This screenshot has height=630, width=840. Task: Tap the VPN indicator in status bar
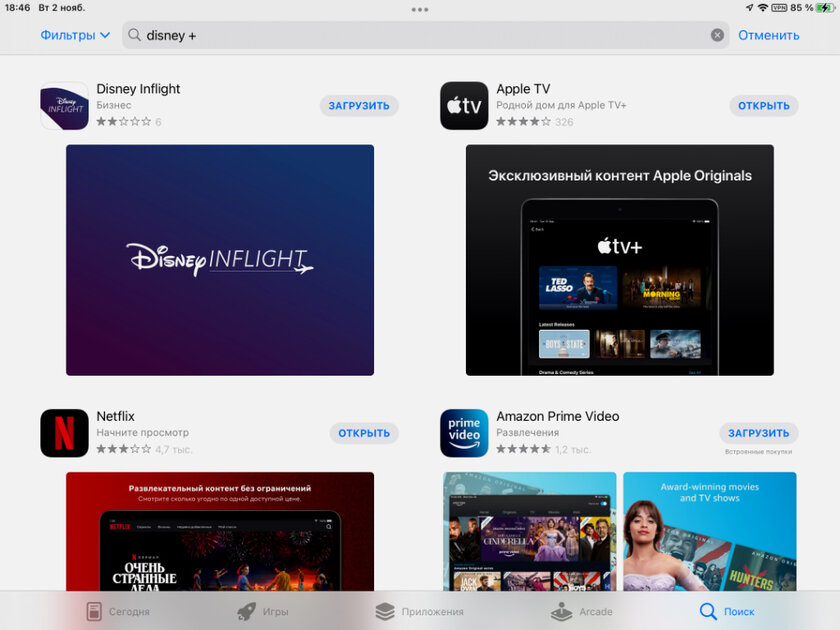779,8
